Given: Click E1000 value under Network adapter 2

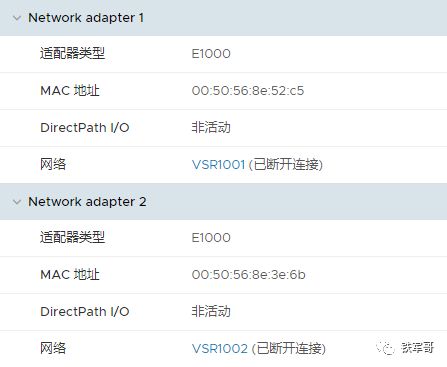Looking at the screenshot, I should click(x=211, y=238).
